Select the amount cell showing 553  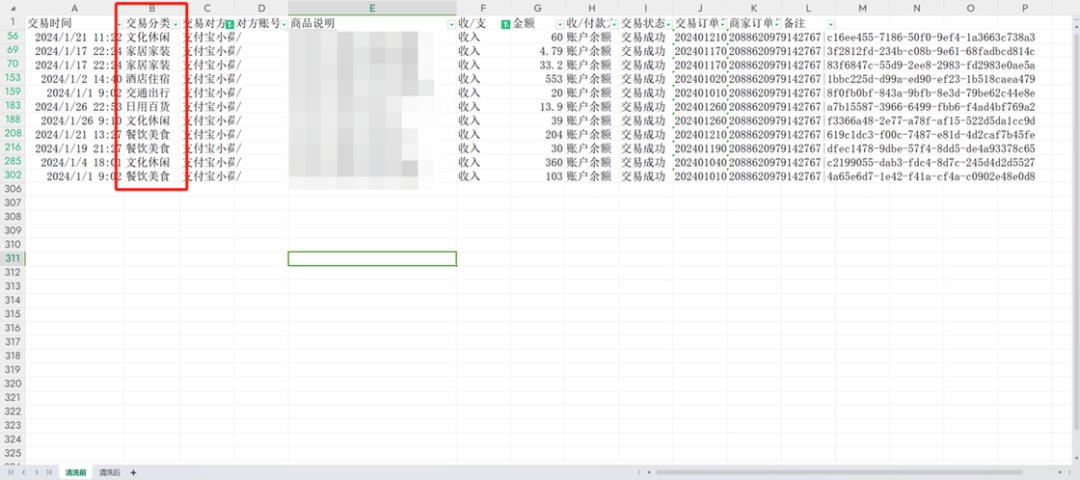coord(537,79)
